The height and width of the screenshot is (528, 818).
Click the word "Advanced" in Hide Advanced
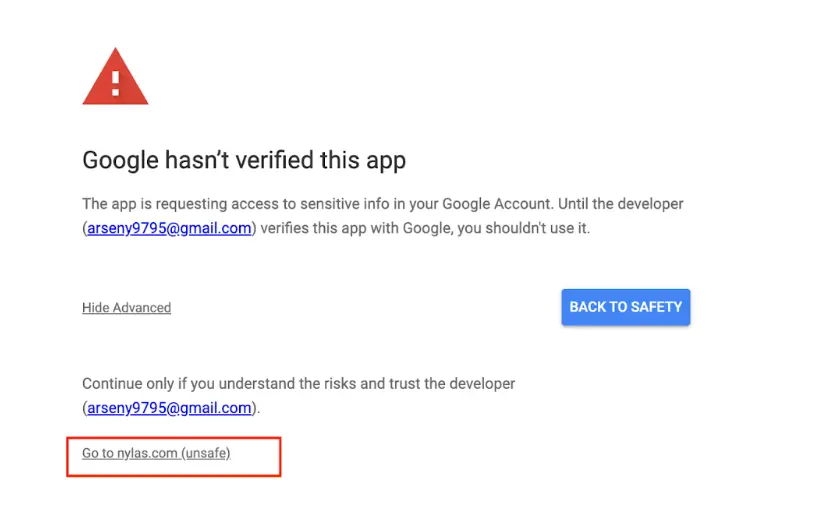pos(142,308)
